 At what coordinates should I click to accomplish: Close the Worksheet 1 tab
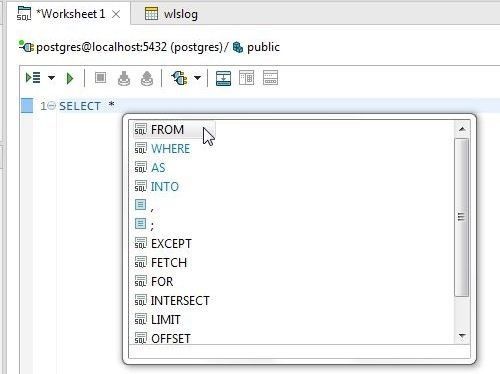pyautogui.click(x=116, y=14)
